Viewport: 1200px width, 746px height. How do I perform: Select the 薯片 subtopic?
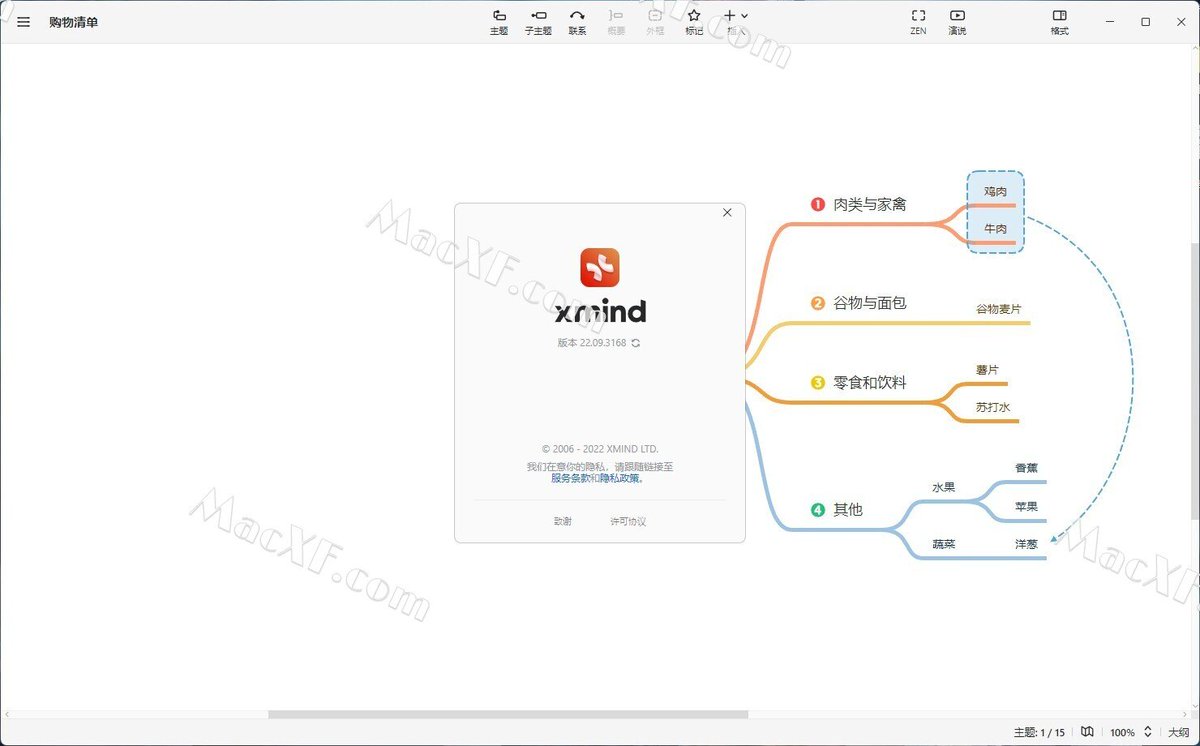(x=987, y=370)
